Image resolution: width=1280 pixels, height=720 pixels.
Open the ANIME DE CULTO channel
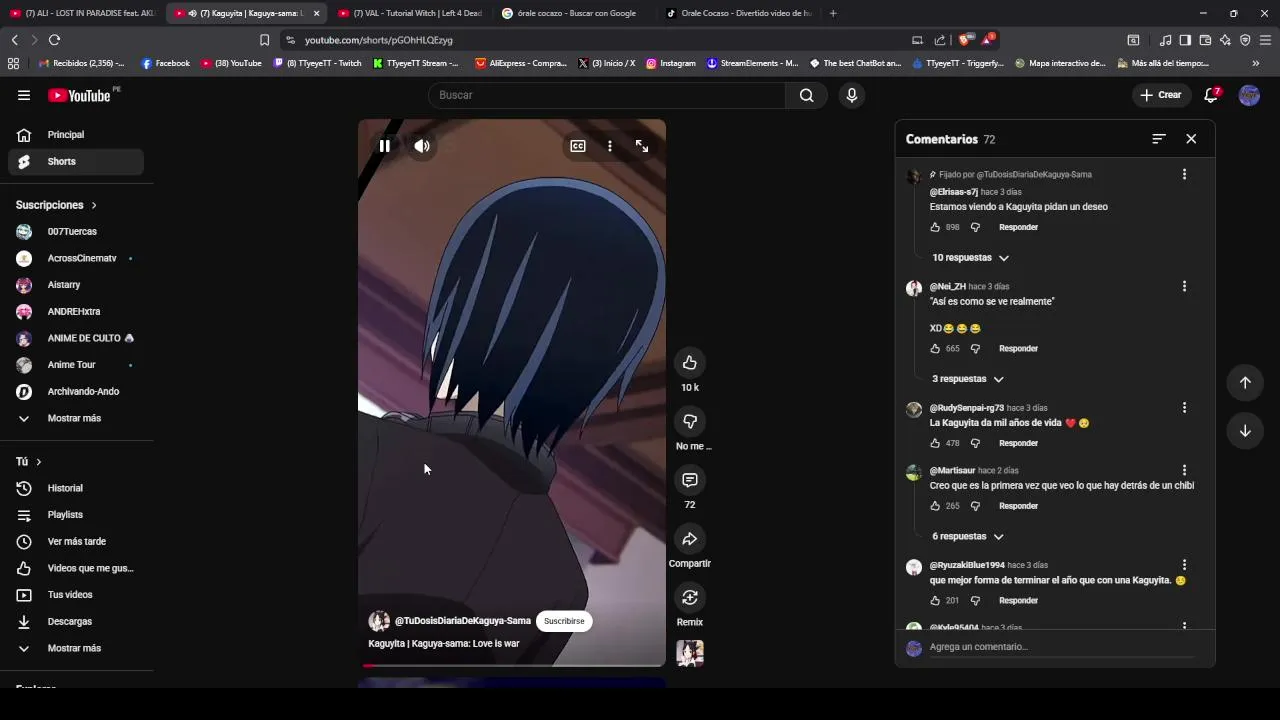tap(76, 338)
